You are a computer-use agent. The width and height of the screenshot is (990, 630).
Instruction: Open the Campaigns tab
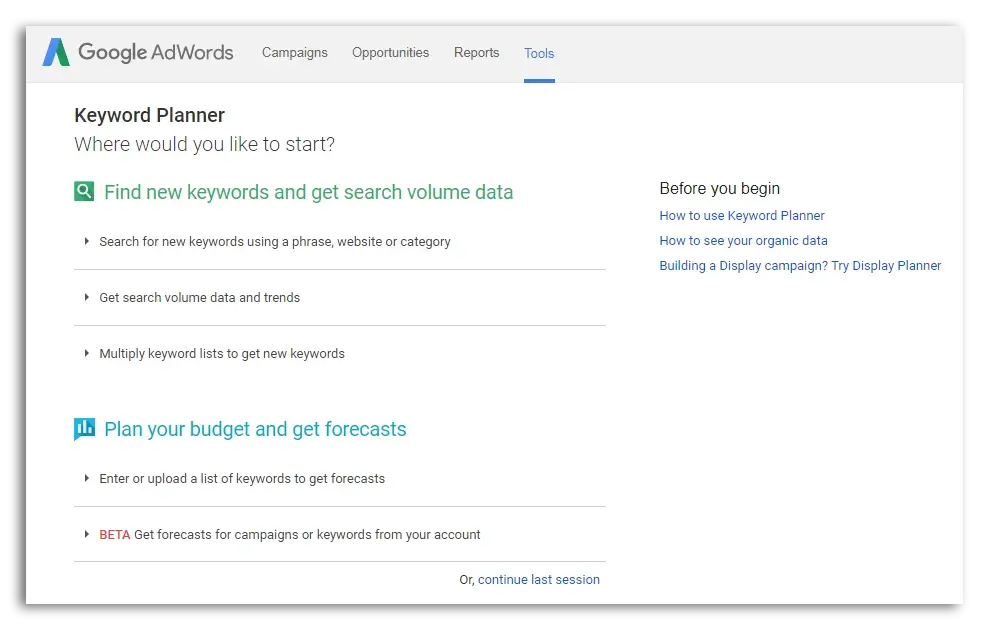pyautogui.click(x=294, y=53)
